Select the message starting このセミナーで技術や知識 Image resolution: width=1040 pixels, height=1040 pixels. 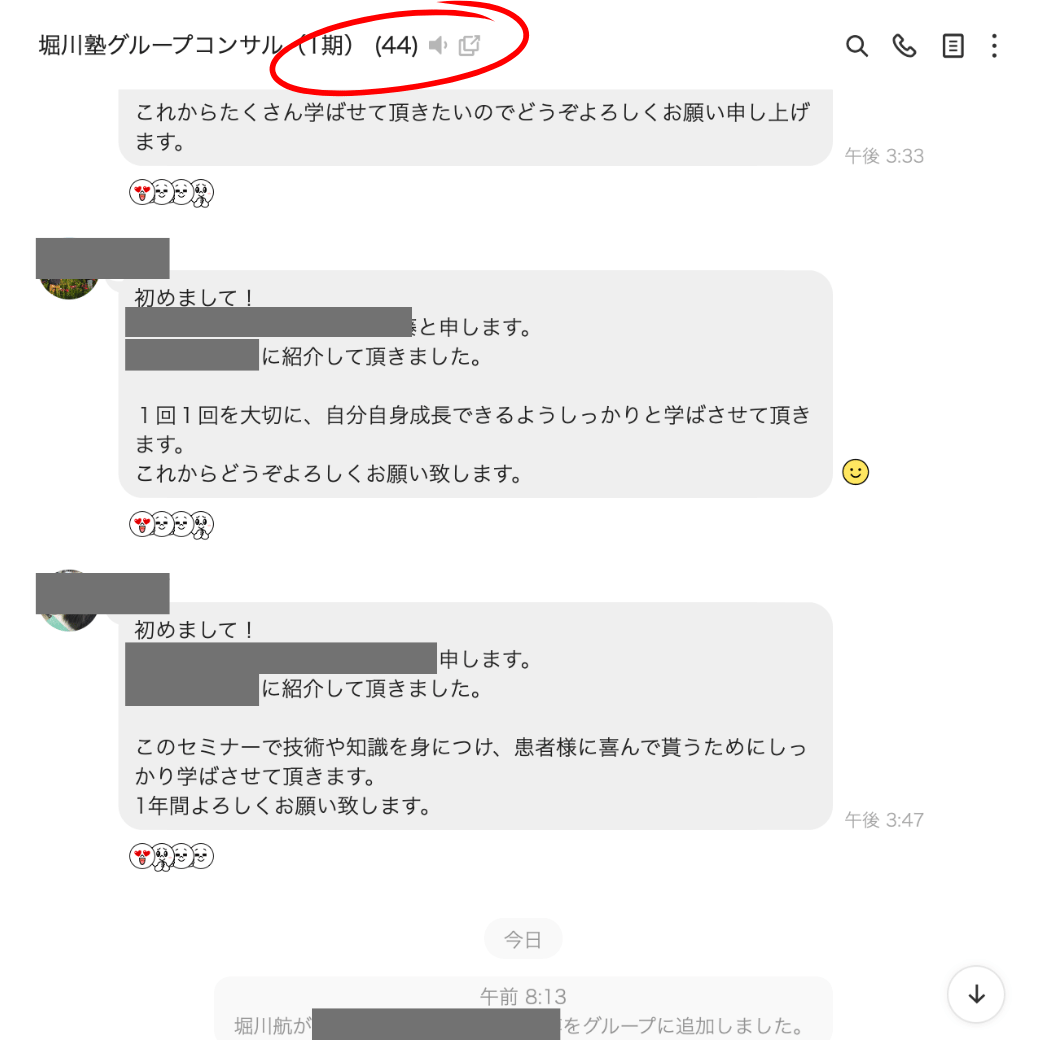pyautogui.click(x=475, y=716)
